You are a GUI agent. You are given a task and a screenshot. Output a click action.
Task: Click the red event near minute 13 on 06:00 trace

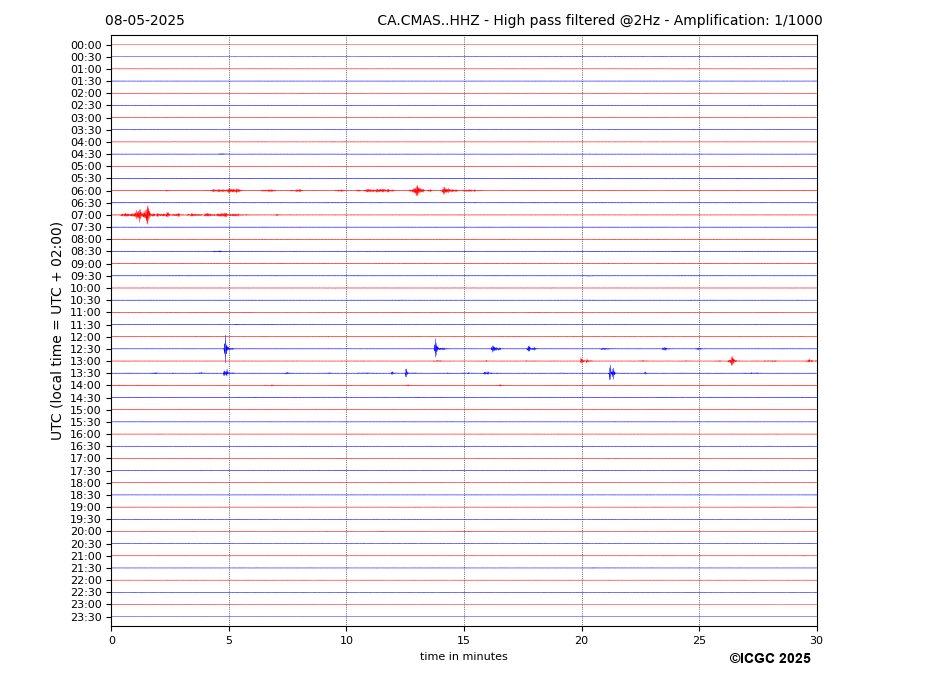pyautogui.click(x=417, y=190)
